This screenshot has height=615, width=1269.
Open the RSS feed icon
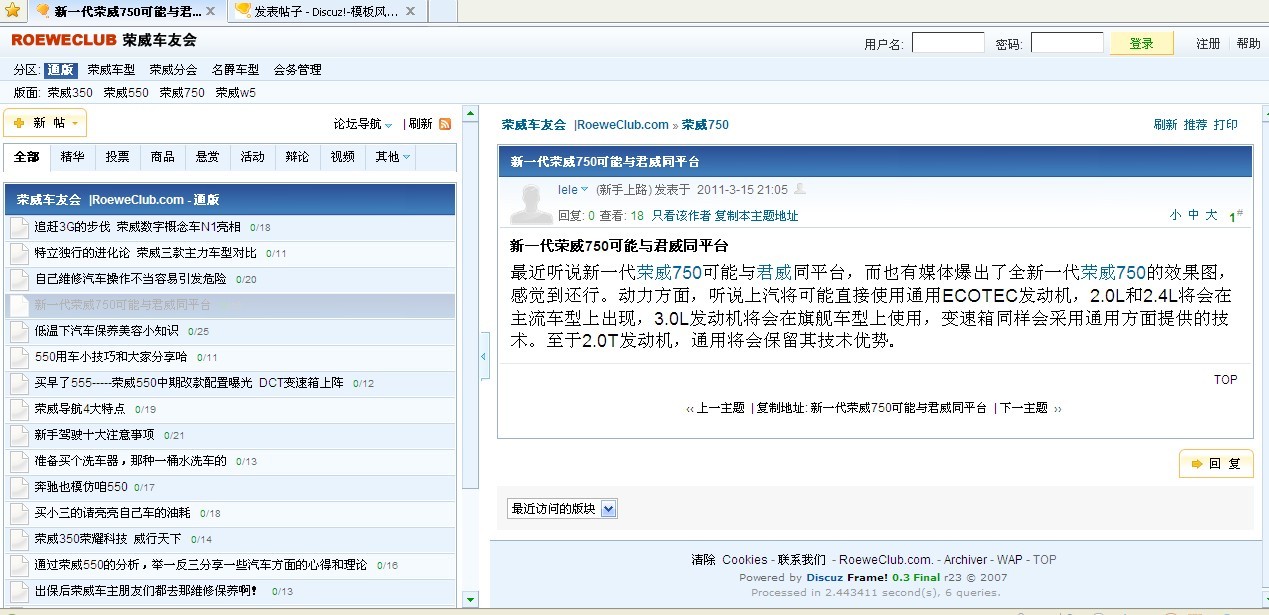tap(445, 124)
